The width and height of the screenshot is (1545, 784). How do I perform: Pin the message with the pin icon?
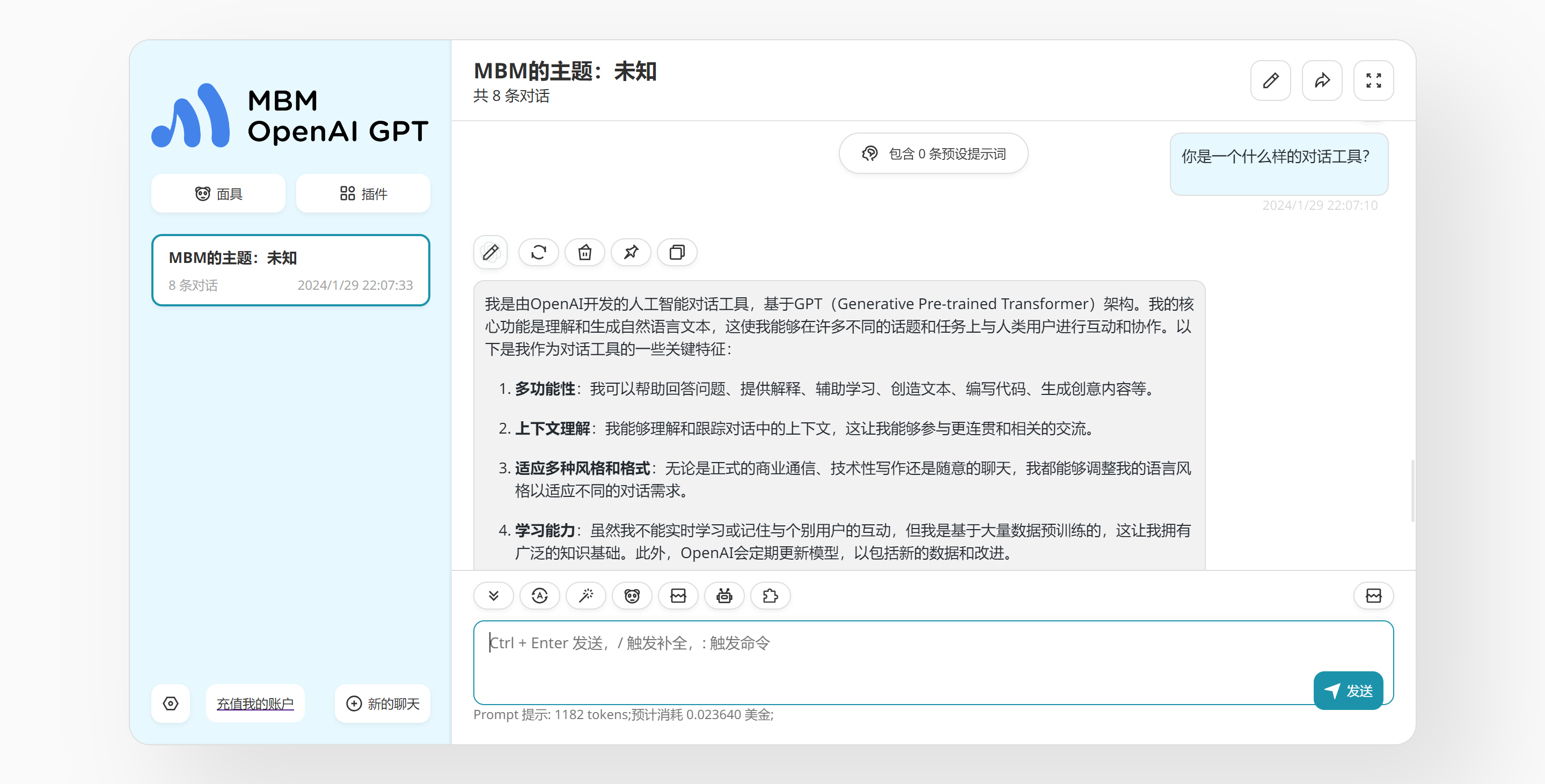tap(631, 252)
